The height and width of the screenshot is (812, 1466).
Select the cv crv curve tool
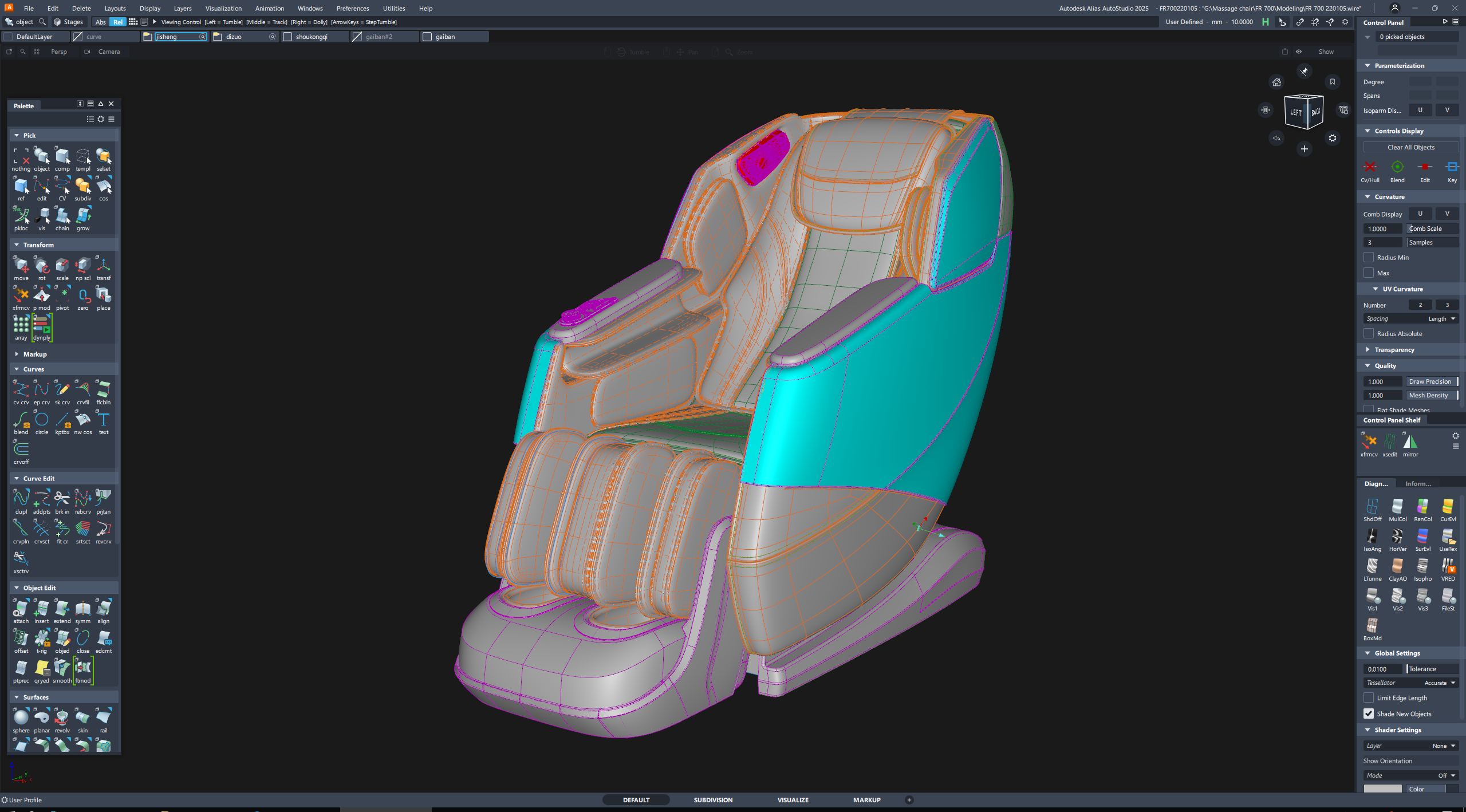click(x=21, y=390)
